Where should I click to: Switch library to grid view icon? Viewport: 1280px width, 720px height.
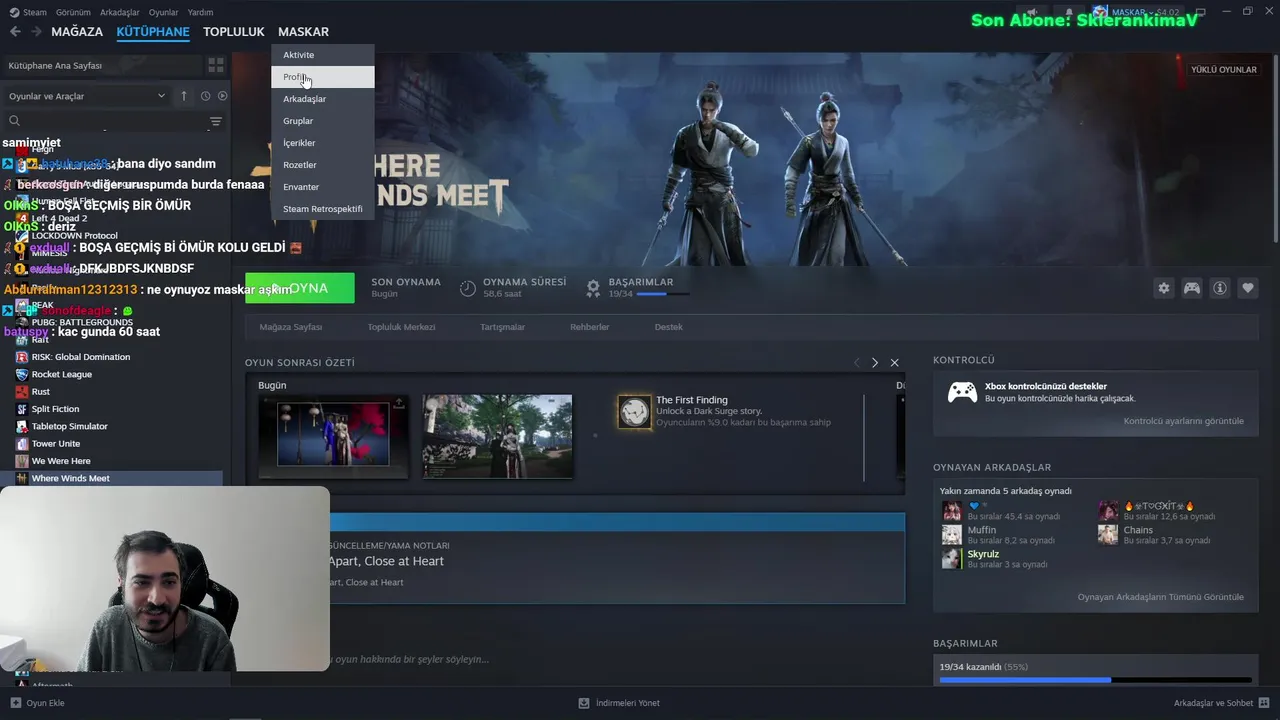coord(215,65)
